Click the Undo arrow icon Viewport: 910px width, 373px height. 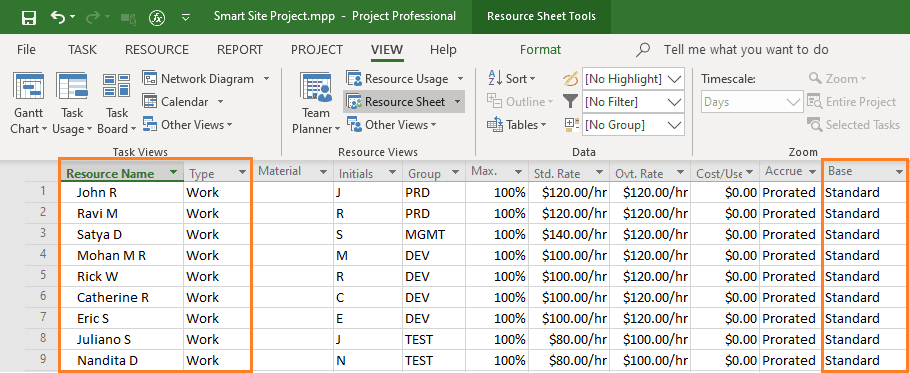click(58, 17)
